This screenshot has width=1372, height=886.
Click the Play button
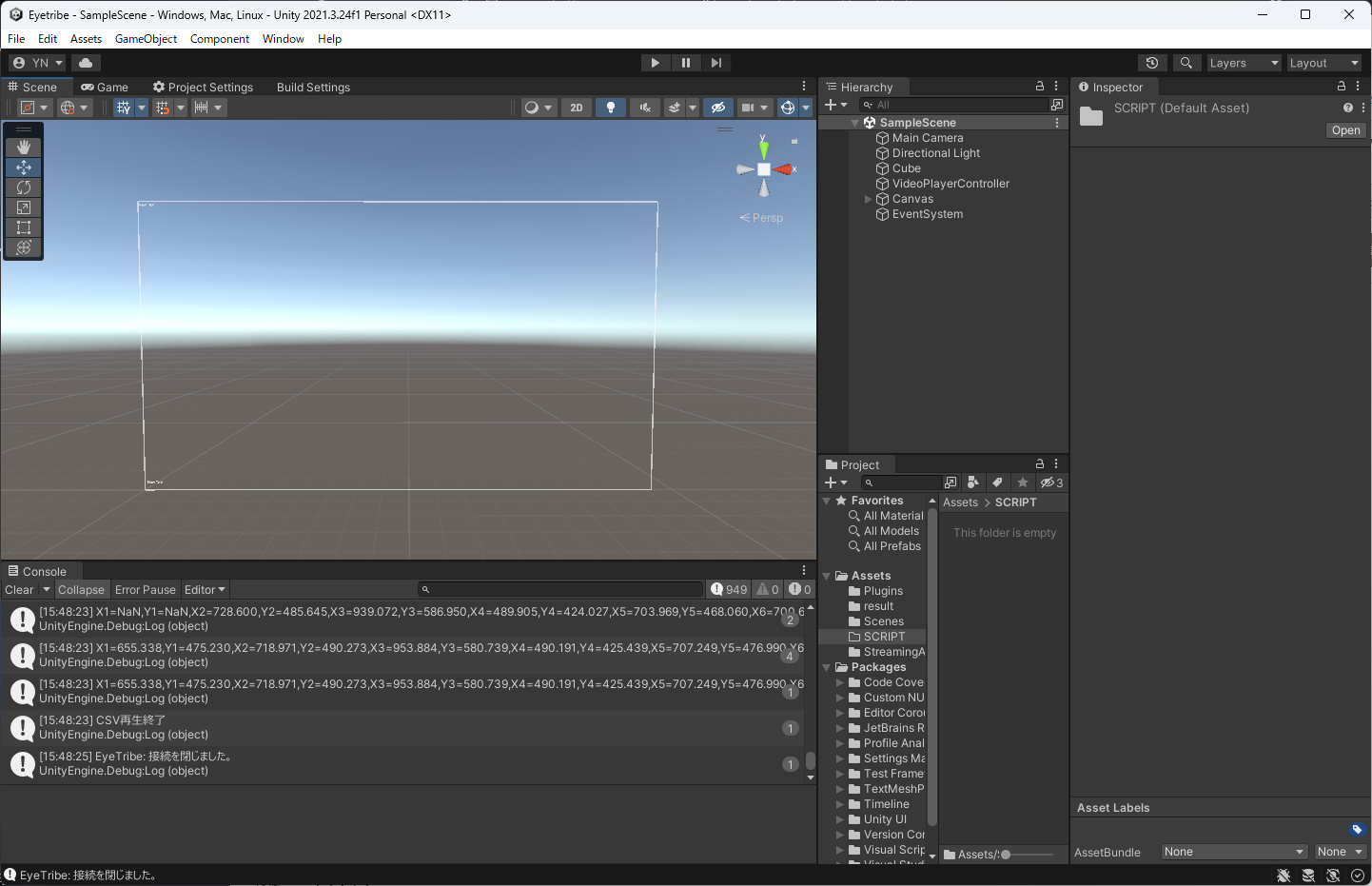coord(655,63)
